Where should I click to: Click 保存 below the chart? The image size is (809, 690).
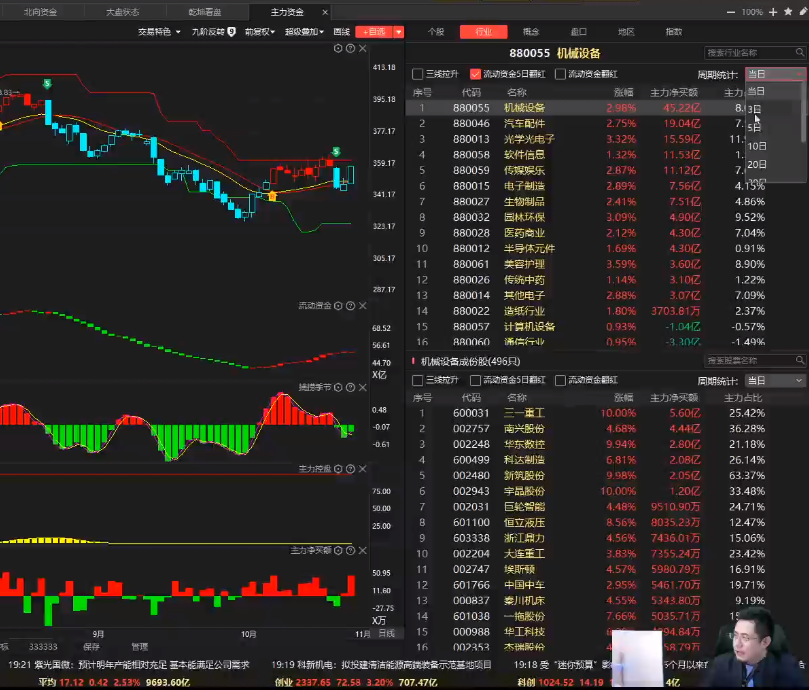click(91, 647)
